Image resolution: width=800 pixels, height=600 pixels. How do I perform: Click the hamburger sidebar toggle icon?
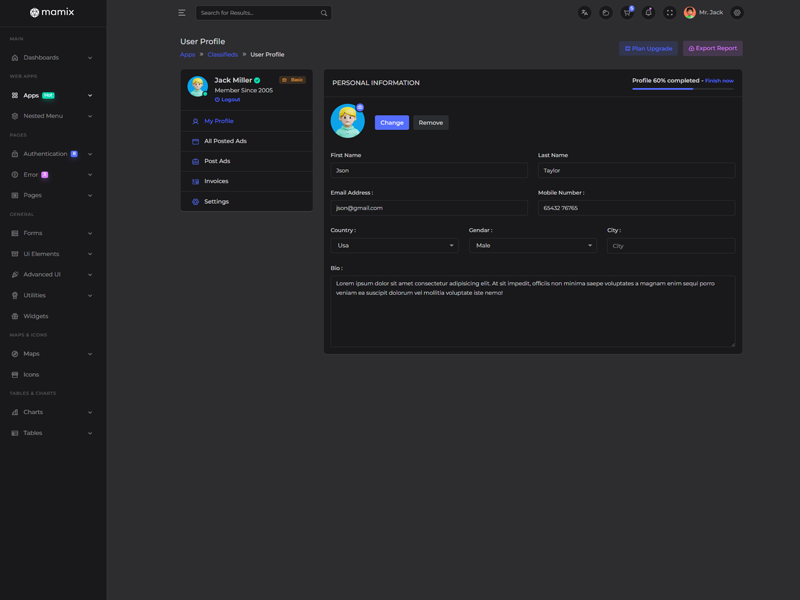[x=182, y=13]
